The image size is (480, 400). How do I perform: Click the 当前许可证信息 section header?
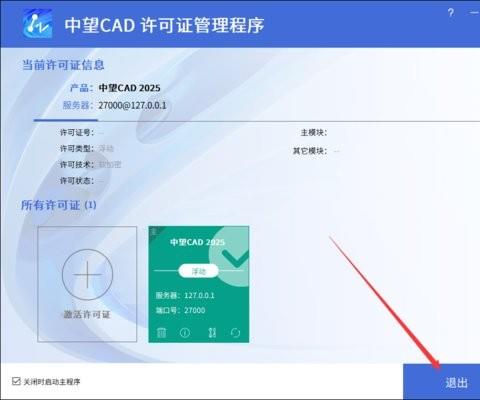(x=63, y=65)
